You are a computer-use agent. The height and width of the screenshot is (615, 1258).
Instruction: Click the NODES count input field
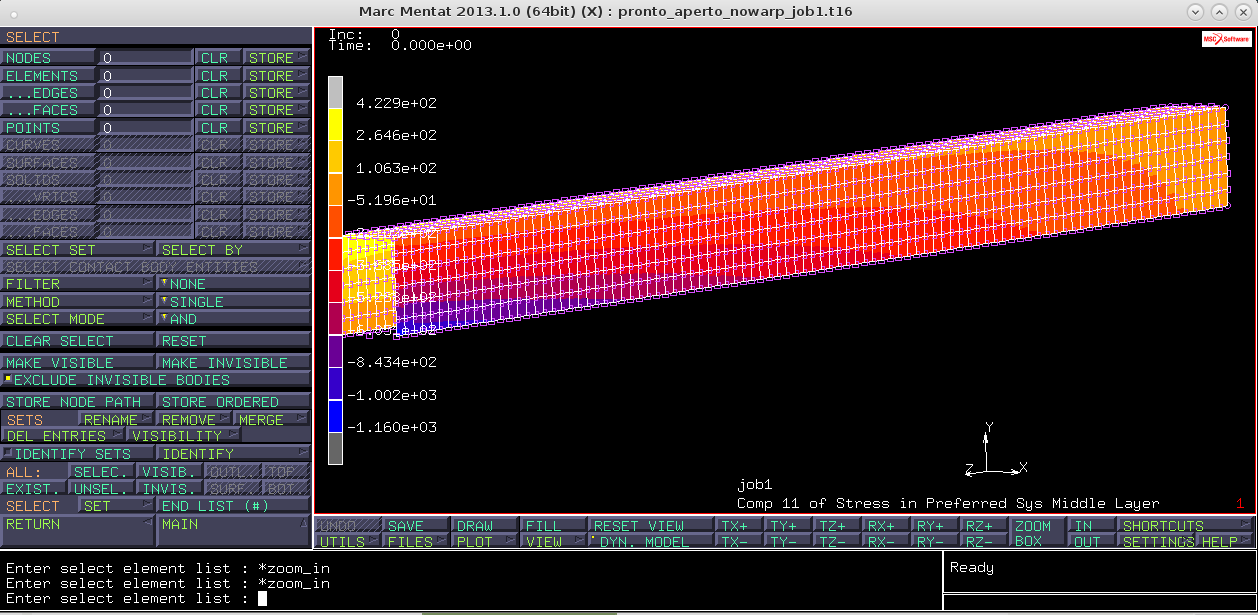pos(145,58)
